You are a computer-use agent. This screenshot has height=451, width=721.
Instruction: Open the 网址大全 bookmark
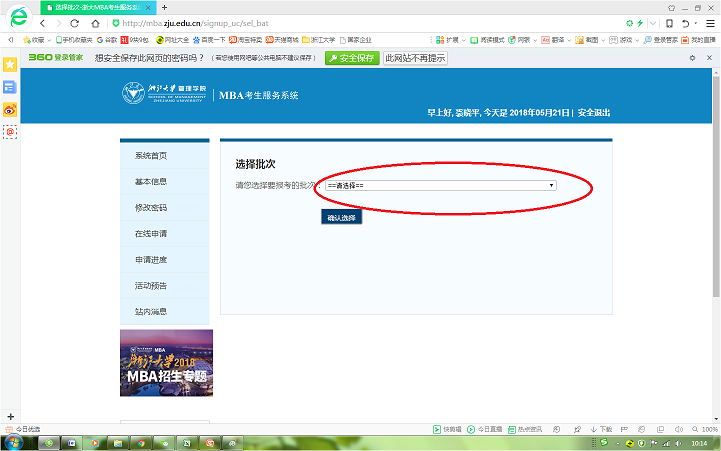click(172, 40)
